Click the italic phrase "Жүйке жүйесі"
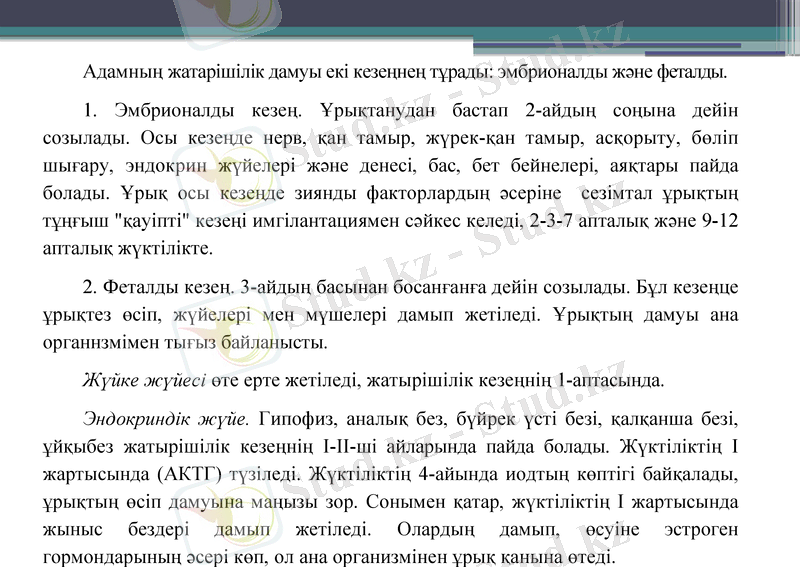The image size is (800, 567). (x=144, y=381)
